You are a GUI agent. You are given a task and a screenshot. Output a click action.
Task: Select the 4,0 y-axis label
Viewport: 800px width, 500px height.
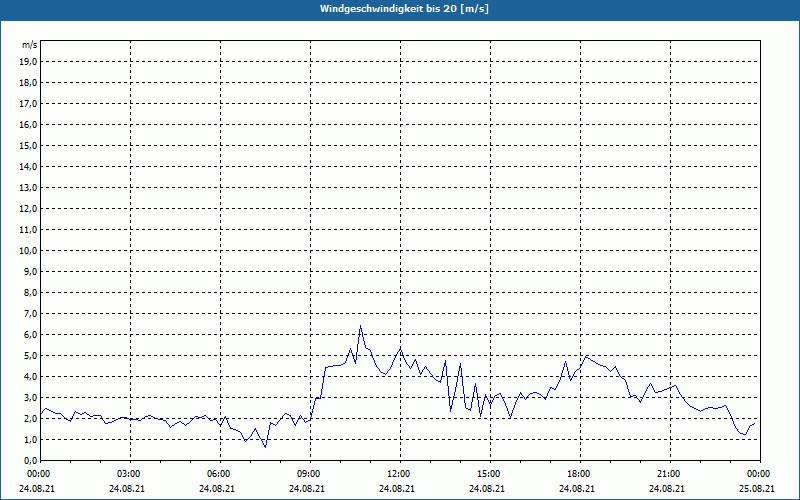[x=31, y=377]
